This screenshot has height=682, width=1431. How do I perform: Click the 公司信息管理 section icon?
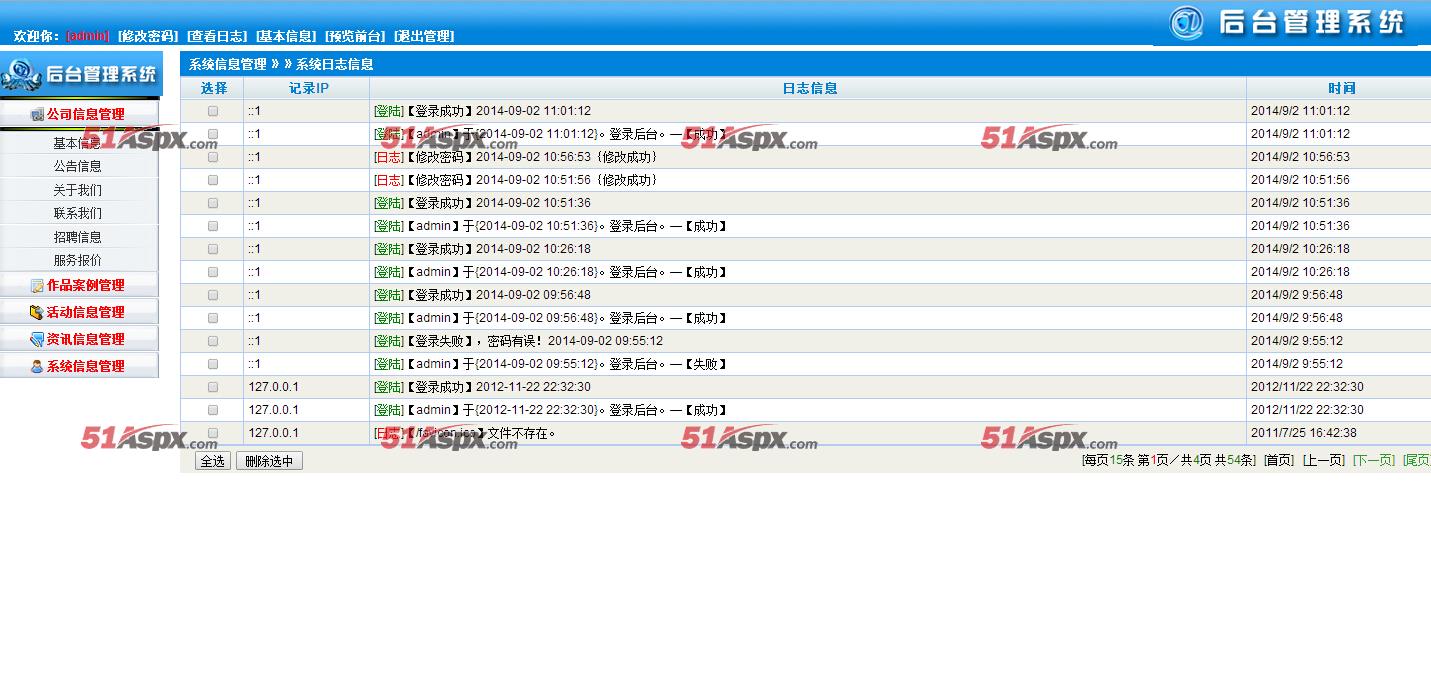coord(37,115)
